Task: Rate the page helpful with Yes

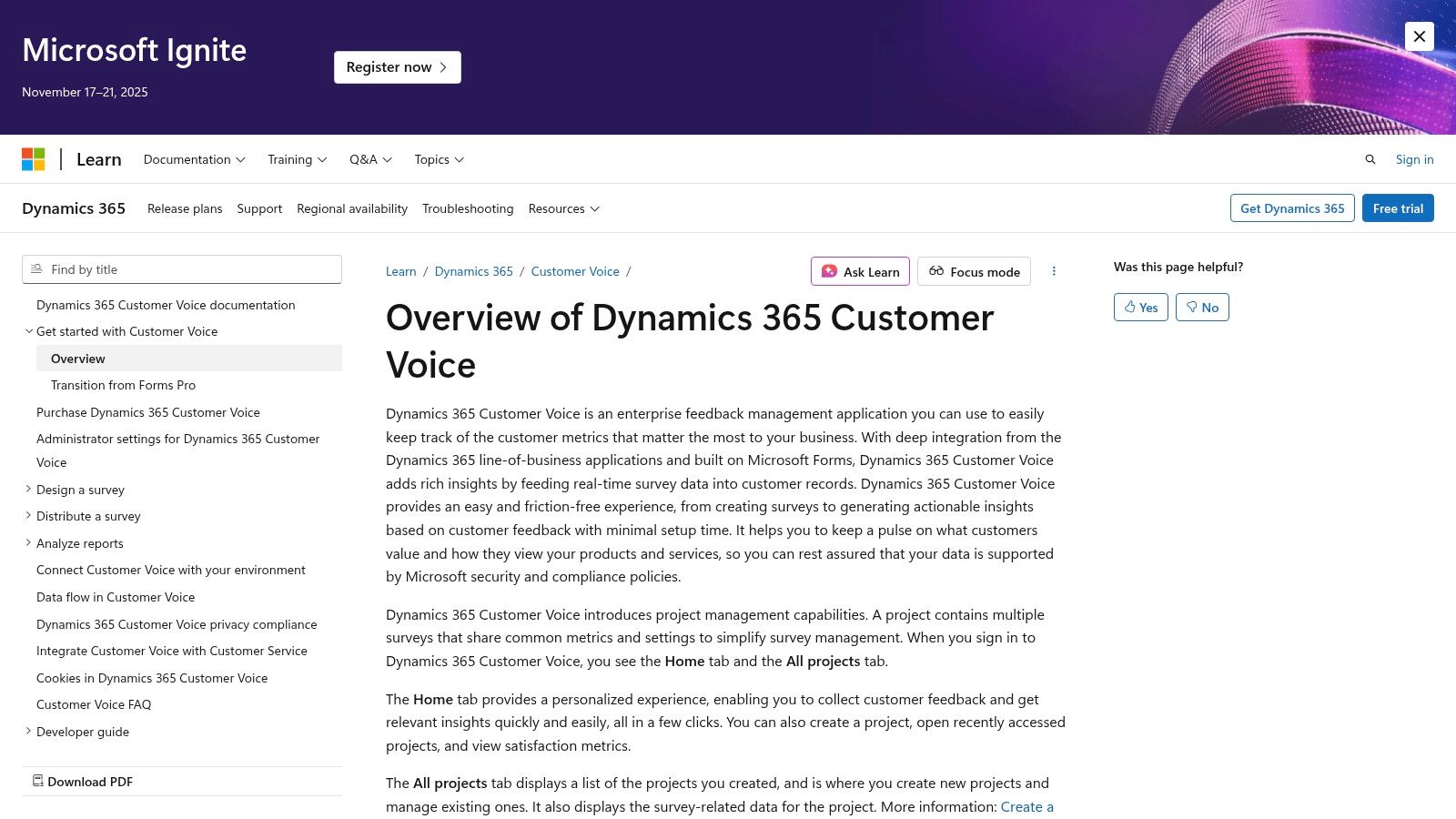Action: click(x=1140, y=307)
